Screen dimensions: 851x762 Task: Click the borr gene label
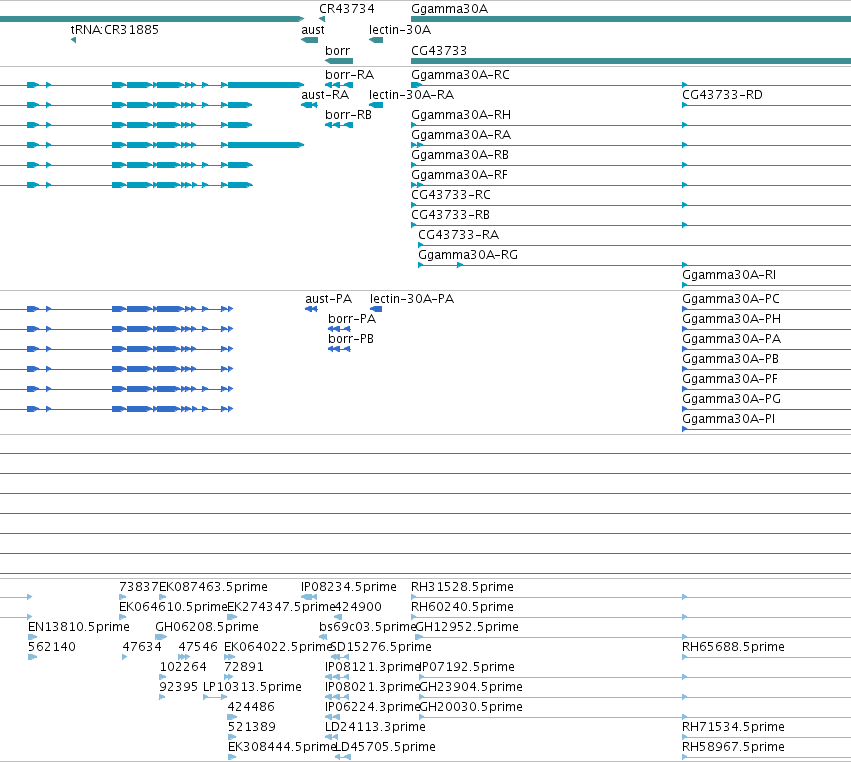point(338,50)
